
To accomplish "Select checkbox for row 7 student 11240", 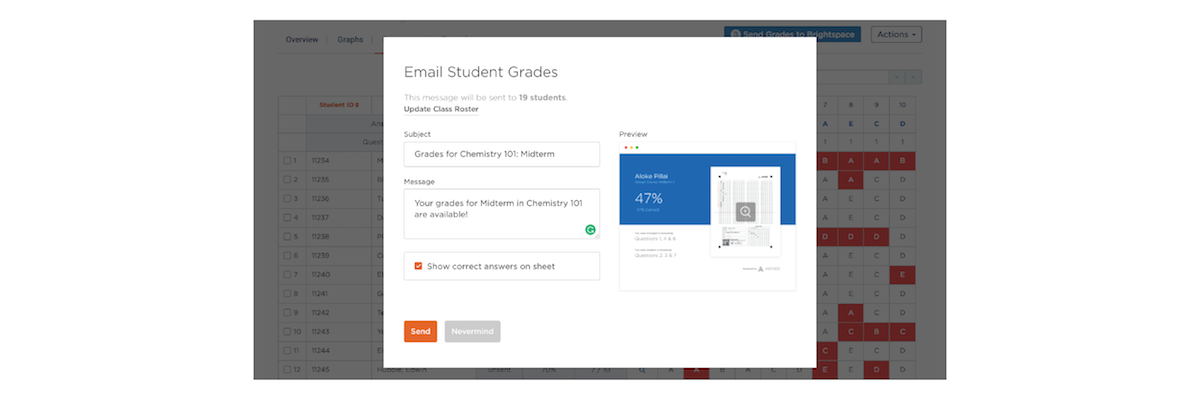I will tap(287, 274).
